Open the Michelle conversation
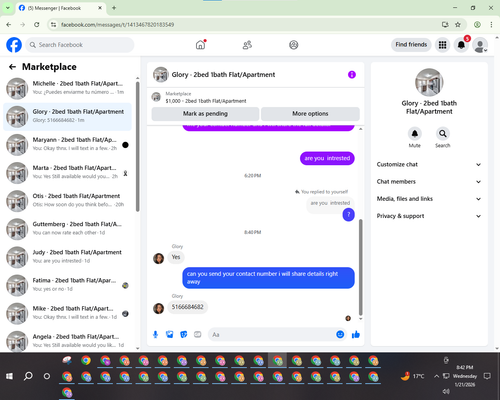 pos(67,88)
